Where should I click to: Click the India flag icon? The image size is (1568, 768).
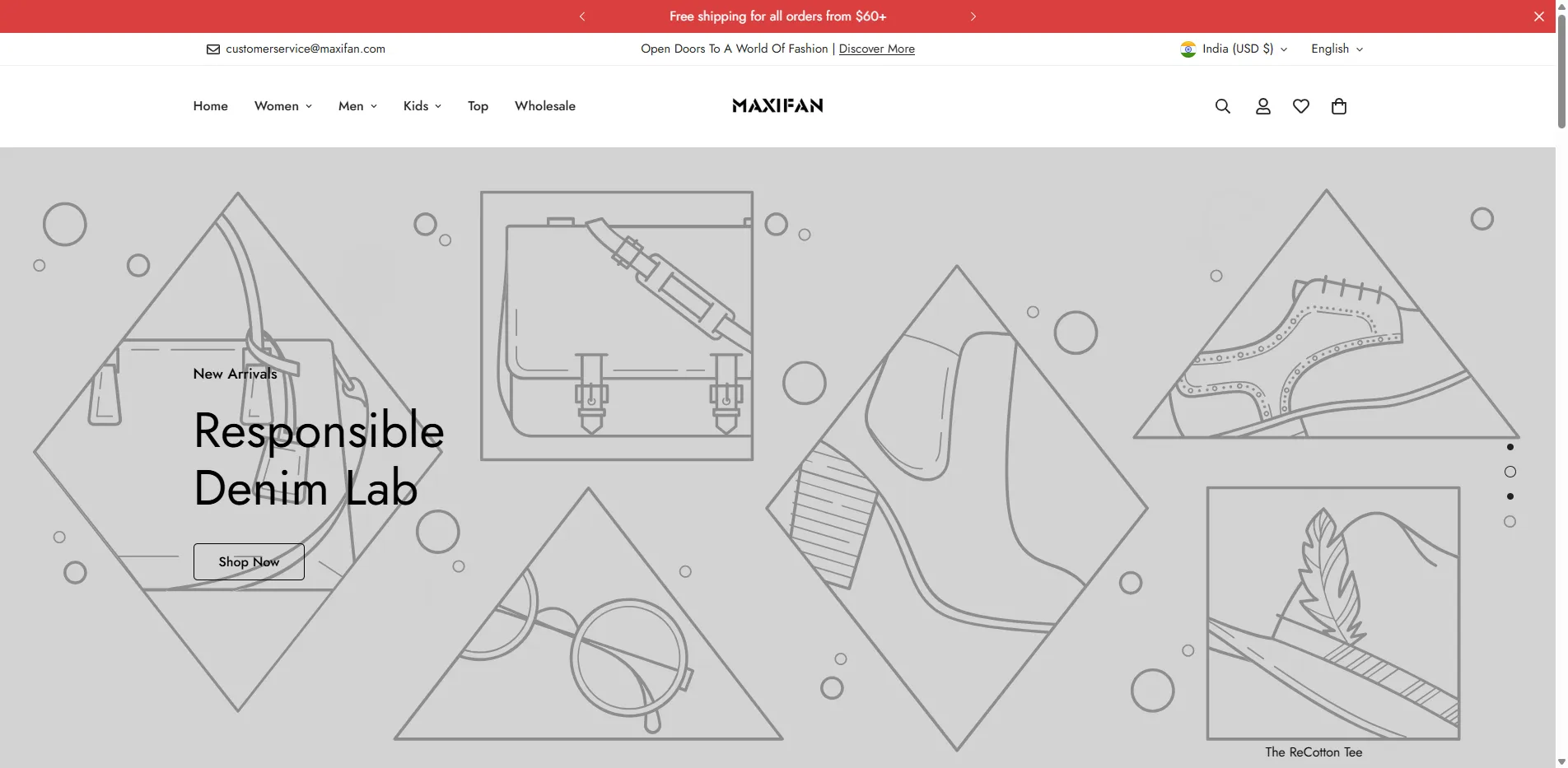pos(1188,49)
